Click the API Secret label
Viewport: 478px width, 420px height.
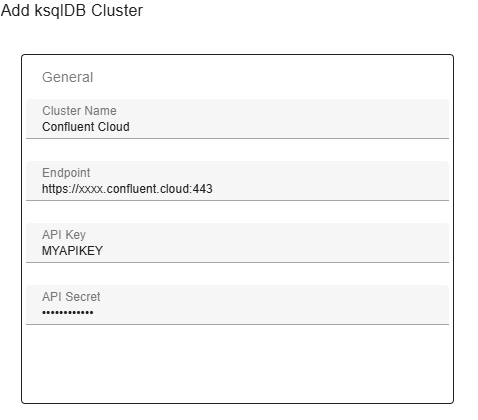[71, 297]
